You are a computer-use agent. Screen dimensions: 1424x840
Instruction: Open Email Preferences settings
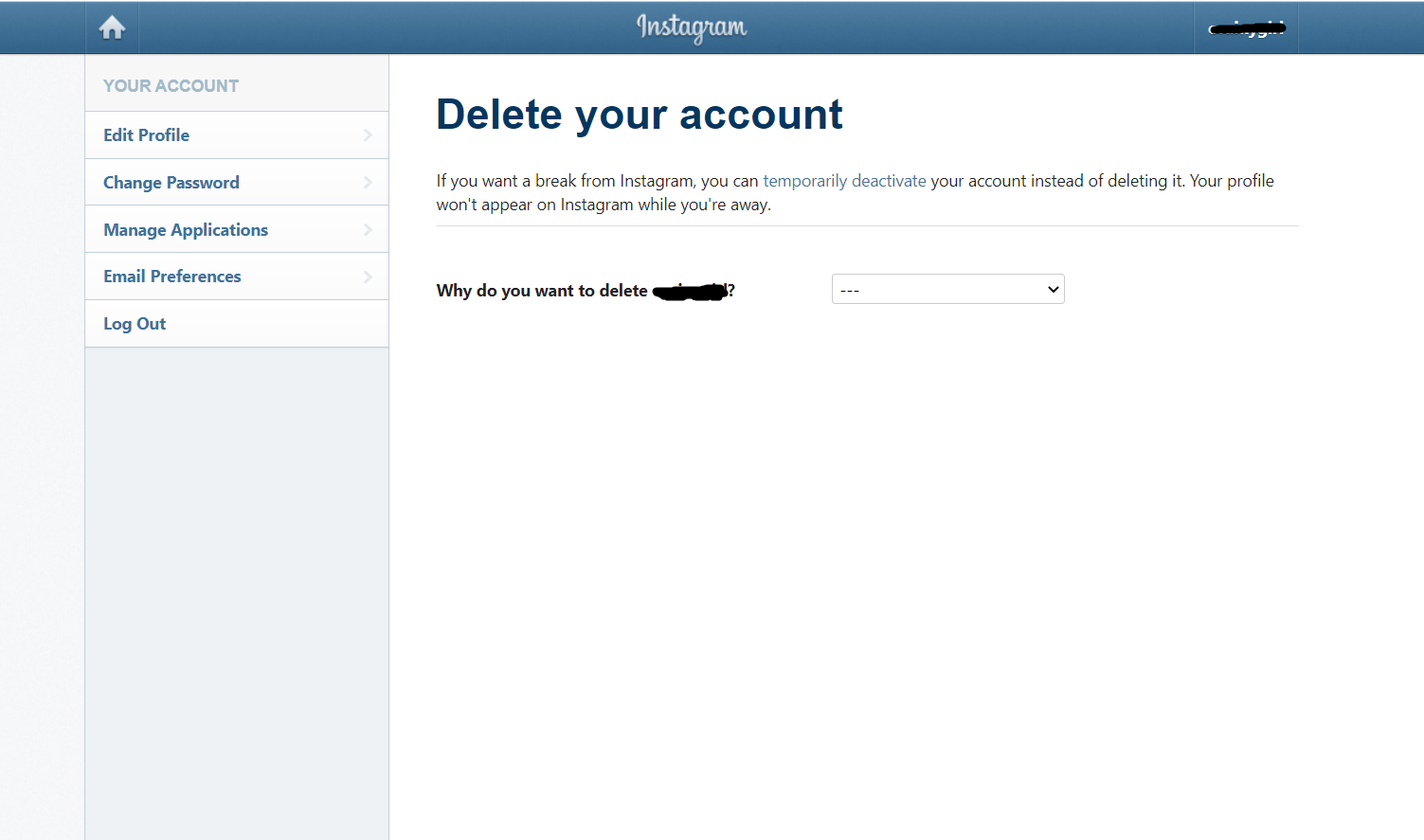click(172, 277)
